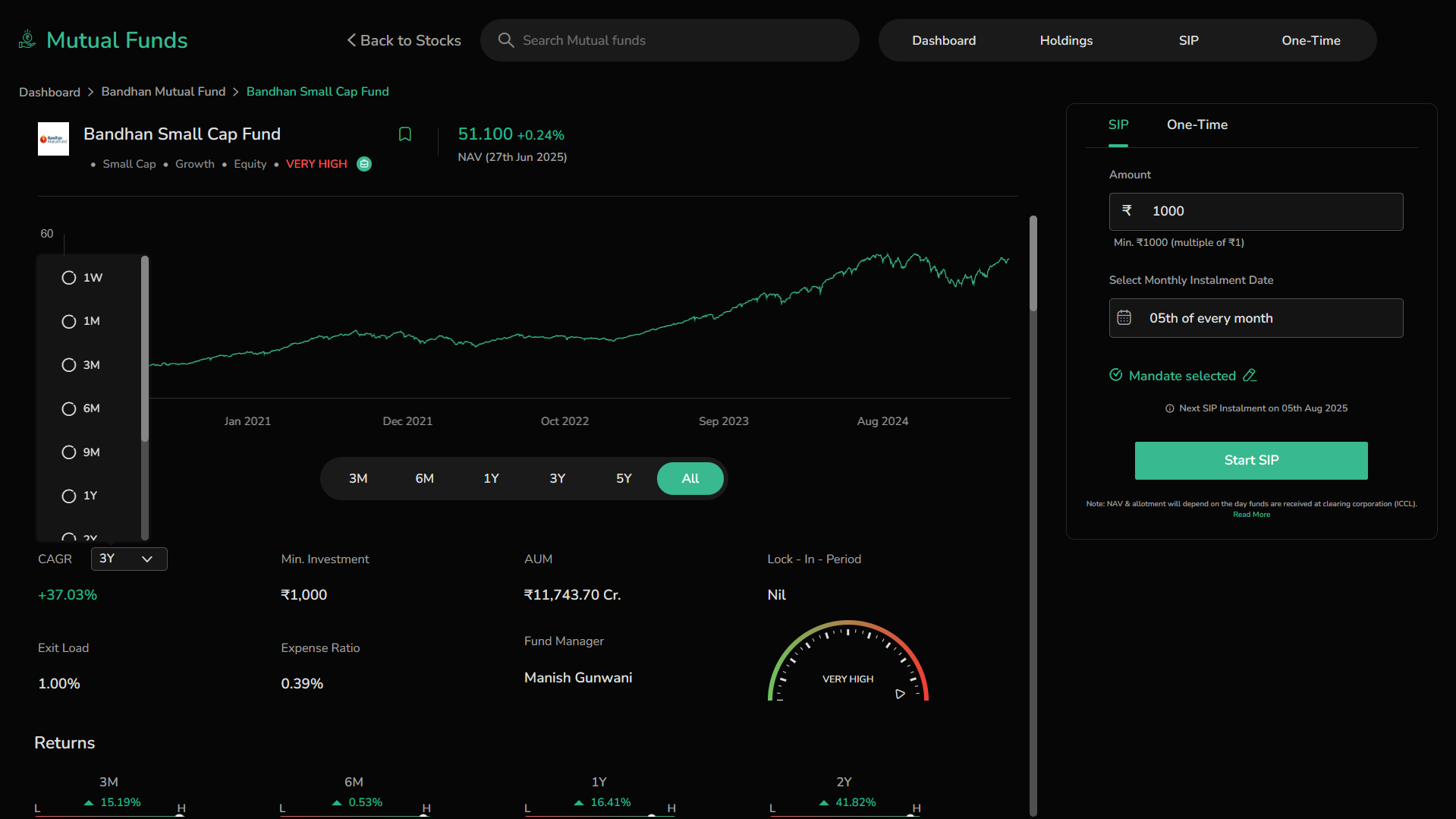This screenshot has width=1456, height=819.
Task: Click Bandhan Small Cap Fund breadcrumb
Action: 317,91
